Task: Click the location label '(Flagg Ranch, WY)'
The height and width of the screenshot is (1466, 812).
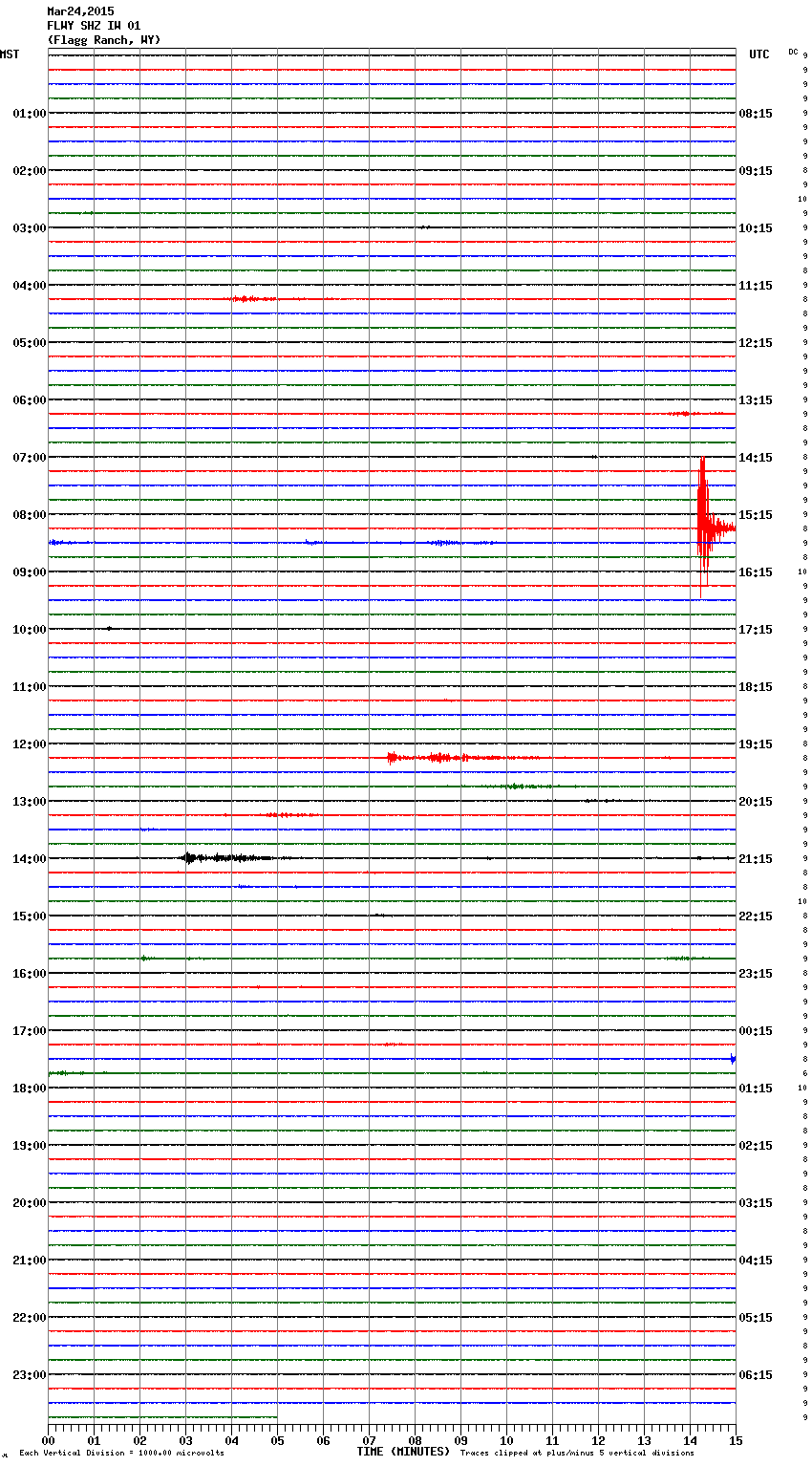Action: coord(104,40)
